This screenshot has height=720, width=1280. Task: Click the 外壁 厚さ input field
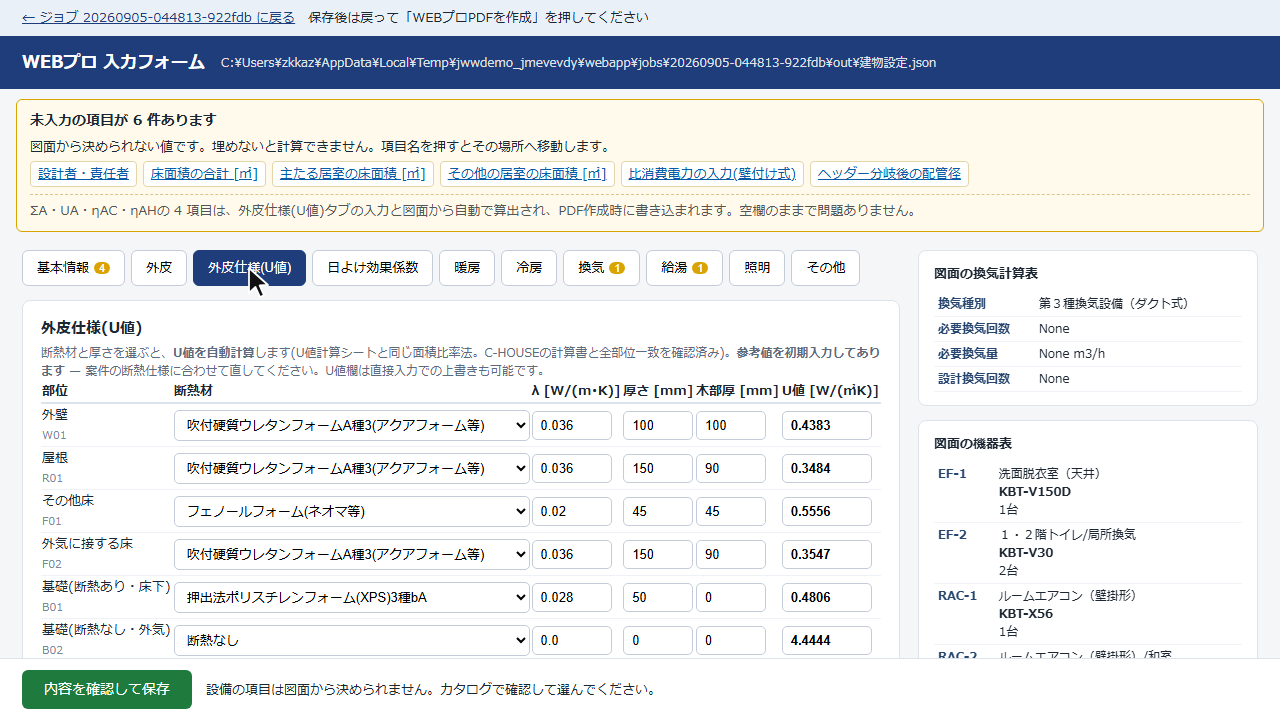click(x=658, y=425)
